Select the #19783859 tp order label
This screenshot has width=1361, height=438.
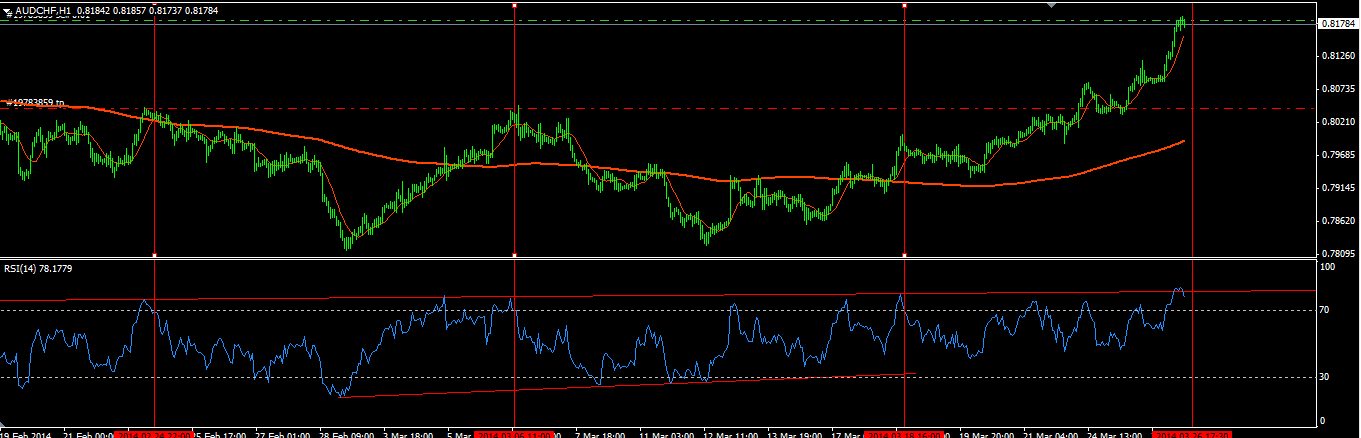[36, 102]
